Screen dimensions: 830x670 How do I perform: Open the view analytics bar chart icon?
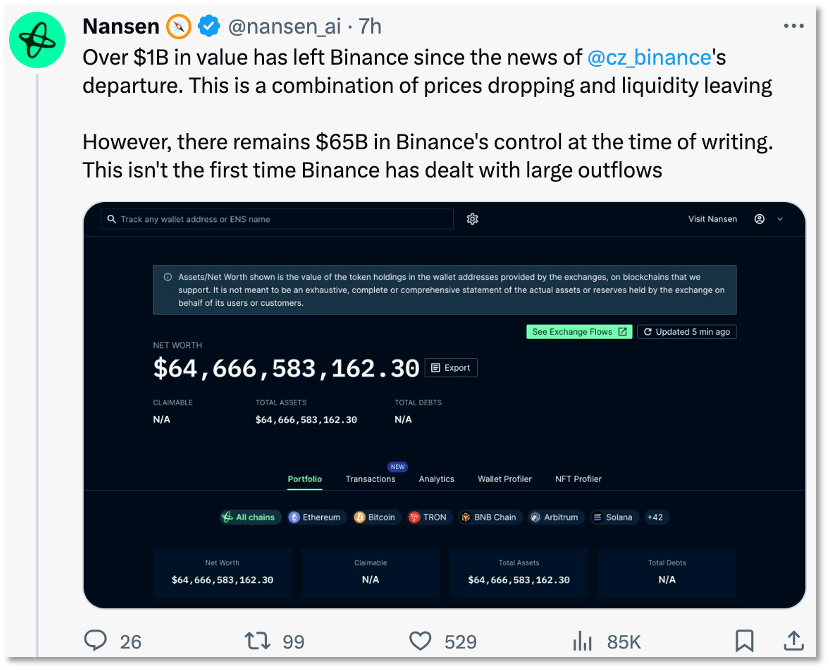point(583,641)
